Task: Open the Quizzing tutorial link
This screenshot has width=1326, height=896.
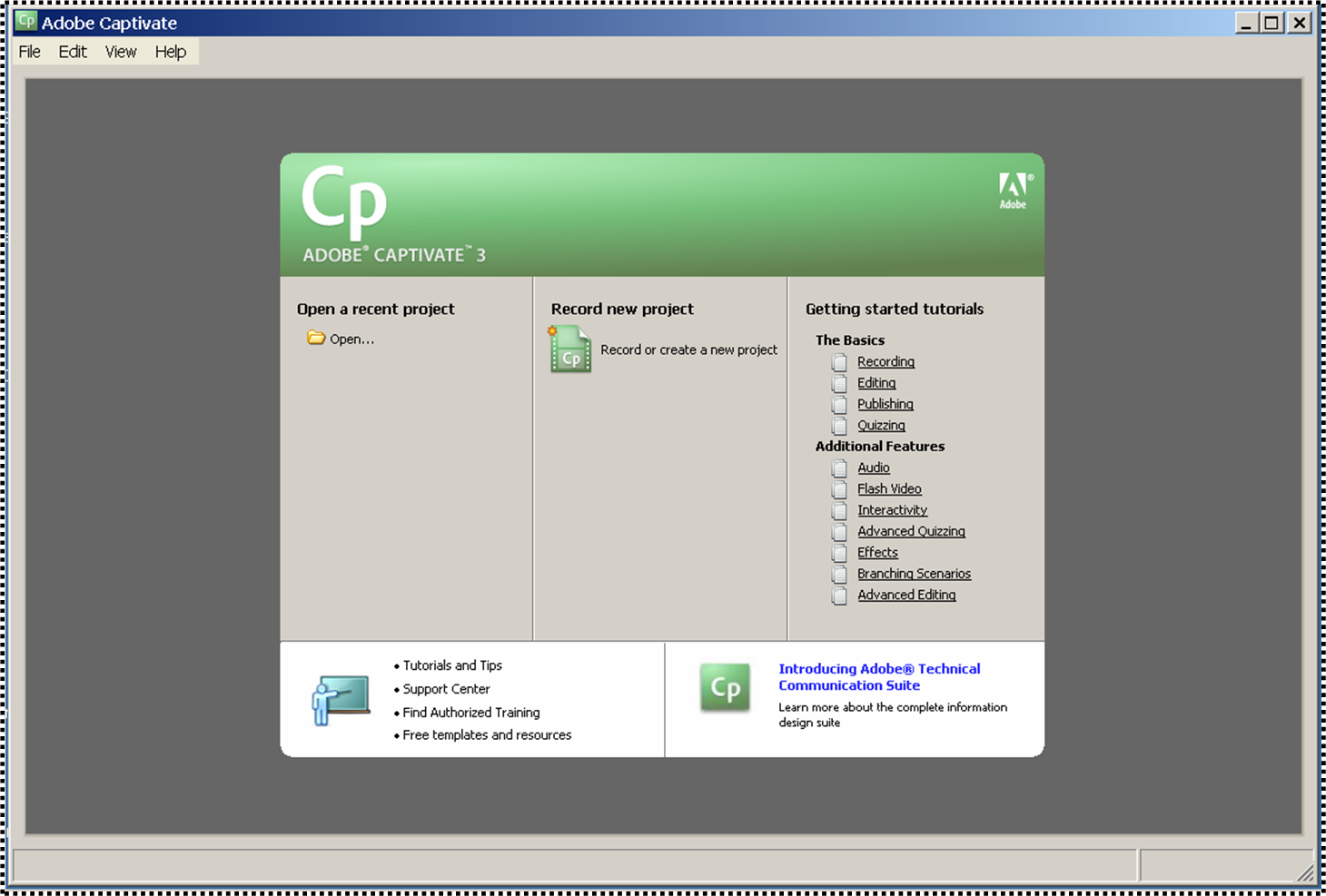Action: 881,425
